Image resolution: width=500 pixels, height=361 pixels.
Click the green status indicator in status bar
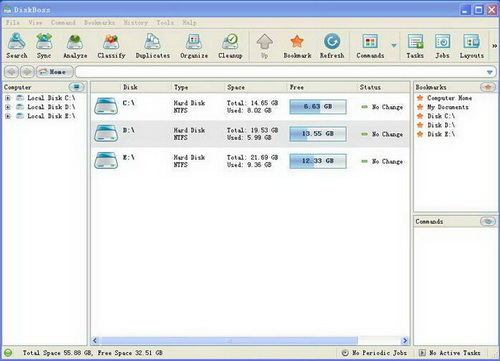tap(8, 353)
